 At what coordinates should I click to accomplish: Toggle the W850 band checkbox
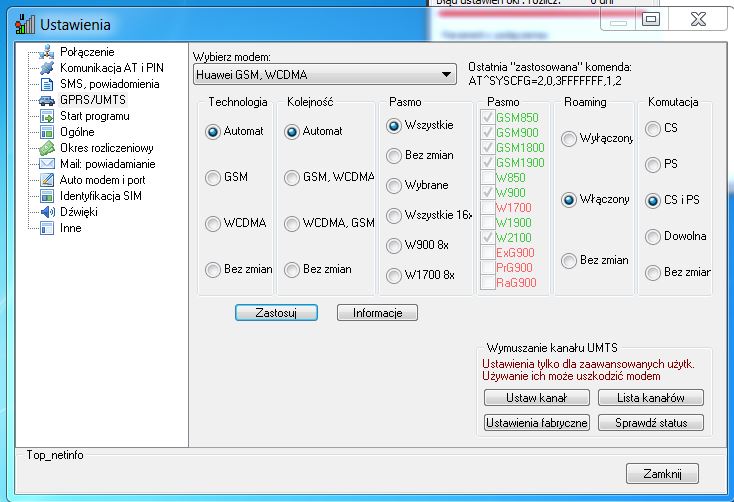coord(487,178)
